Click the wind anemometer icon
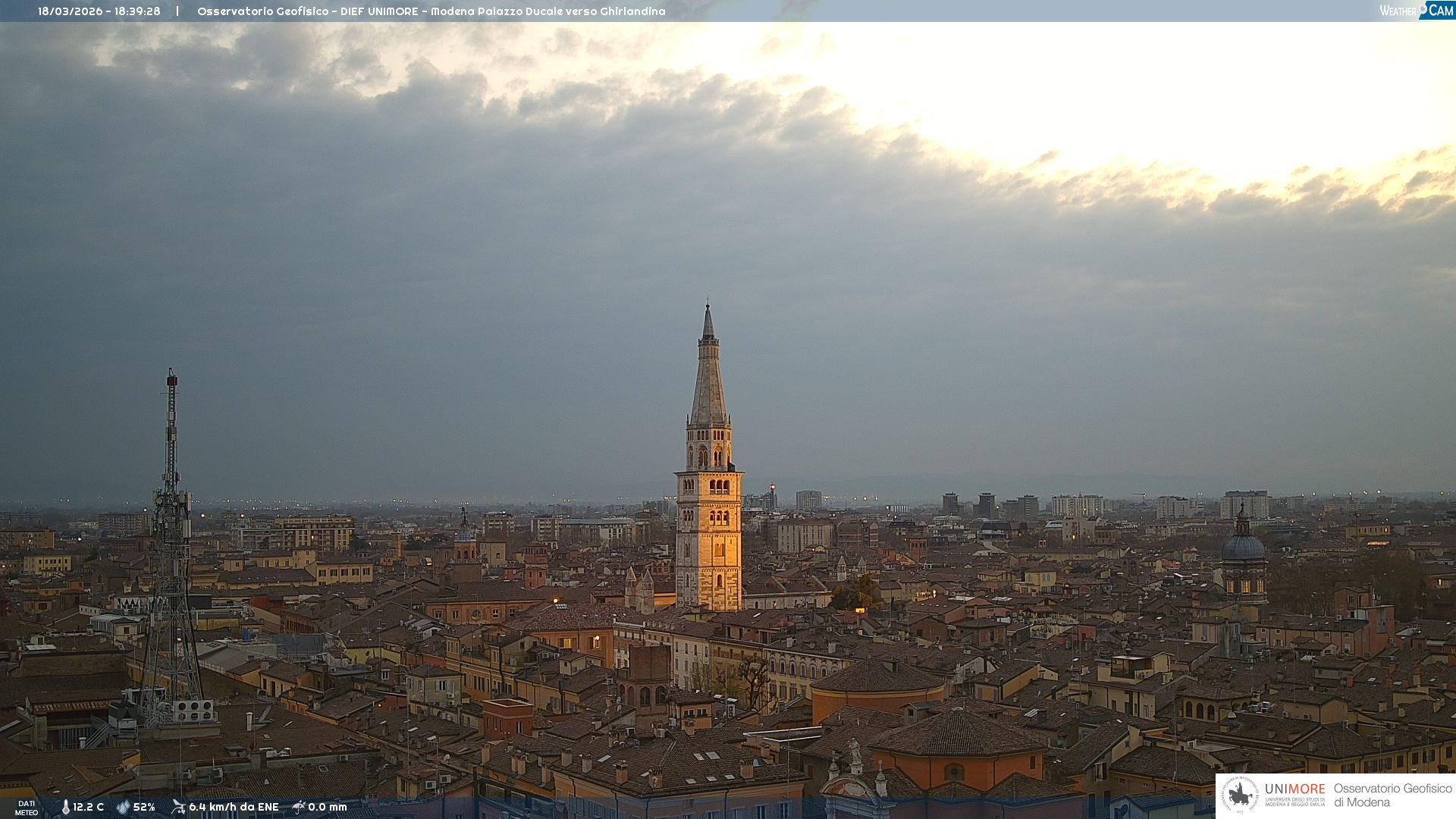1456x819 pixels. pos(178,807)
